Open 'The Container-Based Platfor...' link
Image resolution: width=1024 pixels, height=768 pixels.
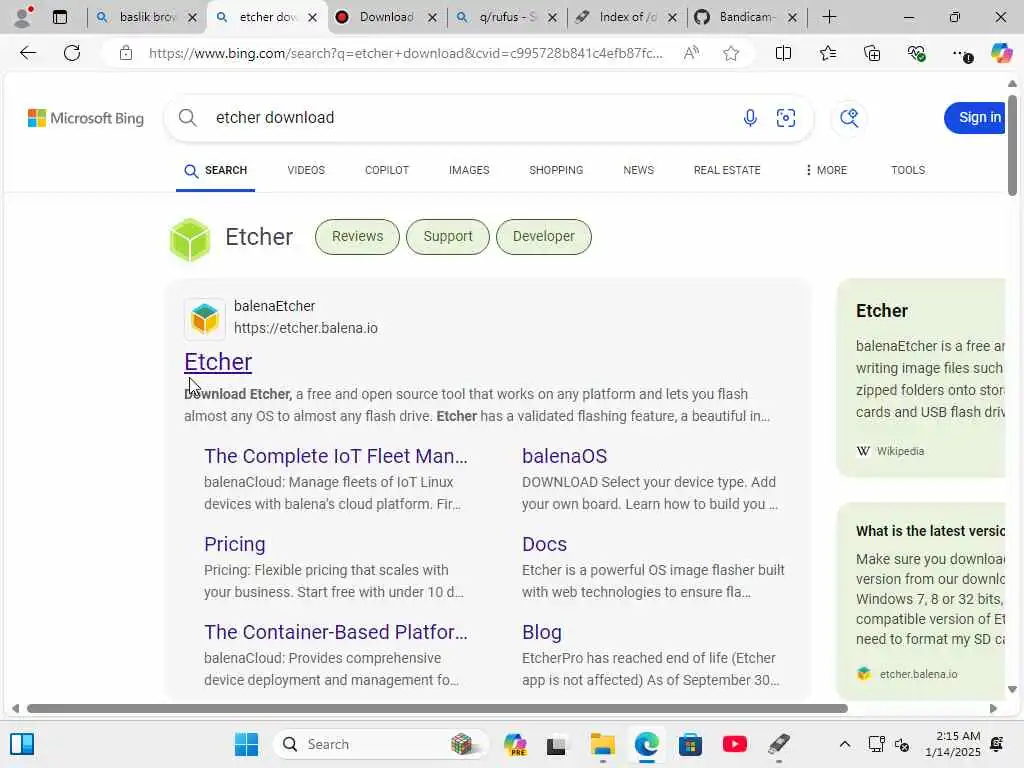coord(336,632)
